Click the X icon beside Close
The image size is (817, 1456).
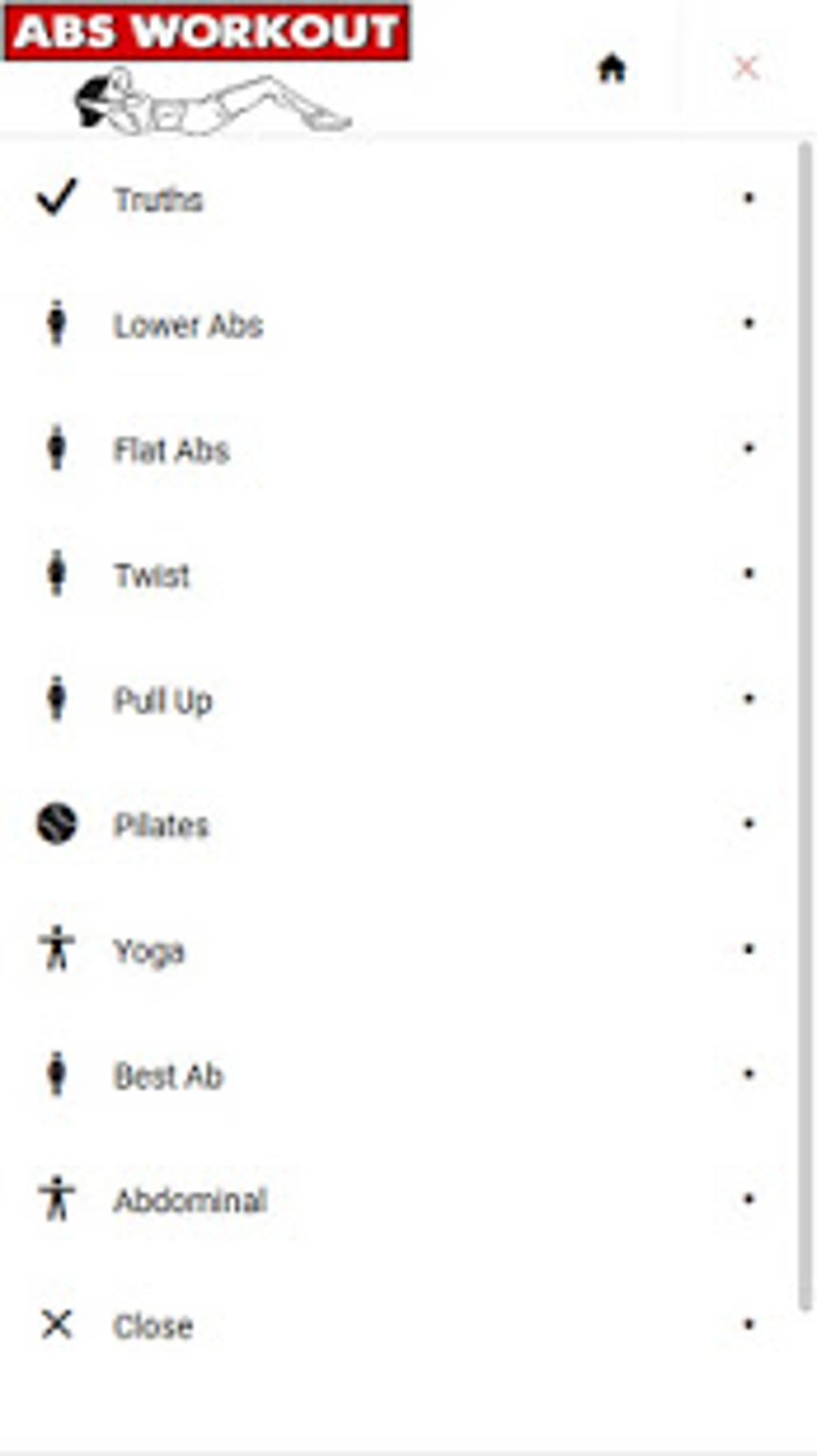coord(57,1325)
